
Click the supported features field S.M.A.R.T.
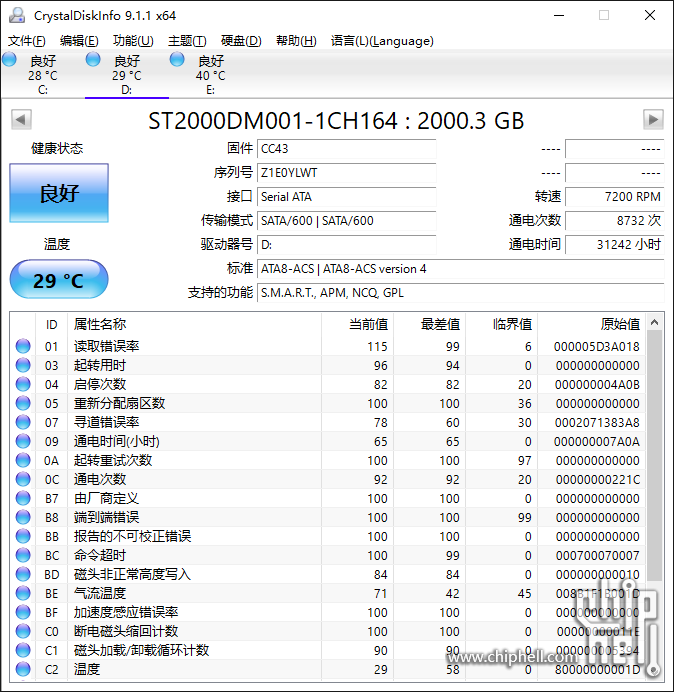(460, 293)
